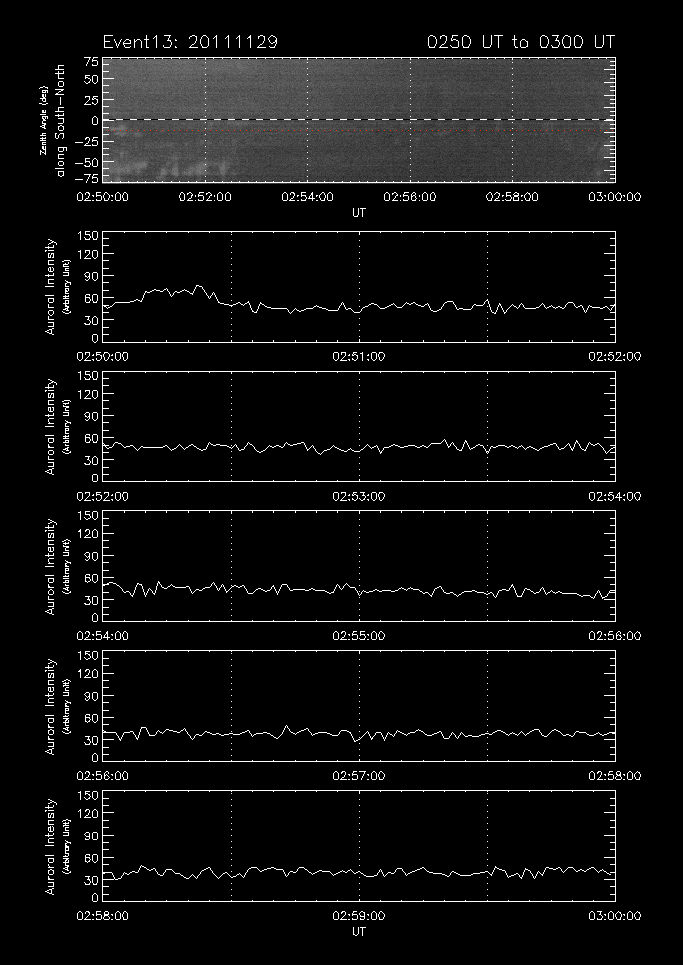Click the "UT" label beneath the keogram
Viewport: 683px width, 965px height.
tap(359, 212)
